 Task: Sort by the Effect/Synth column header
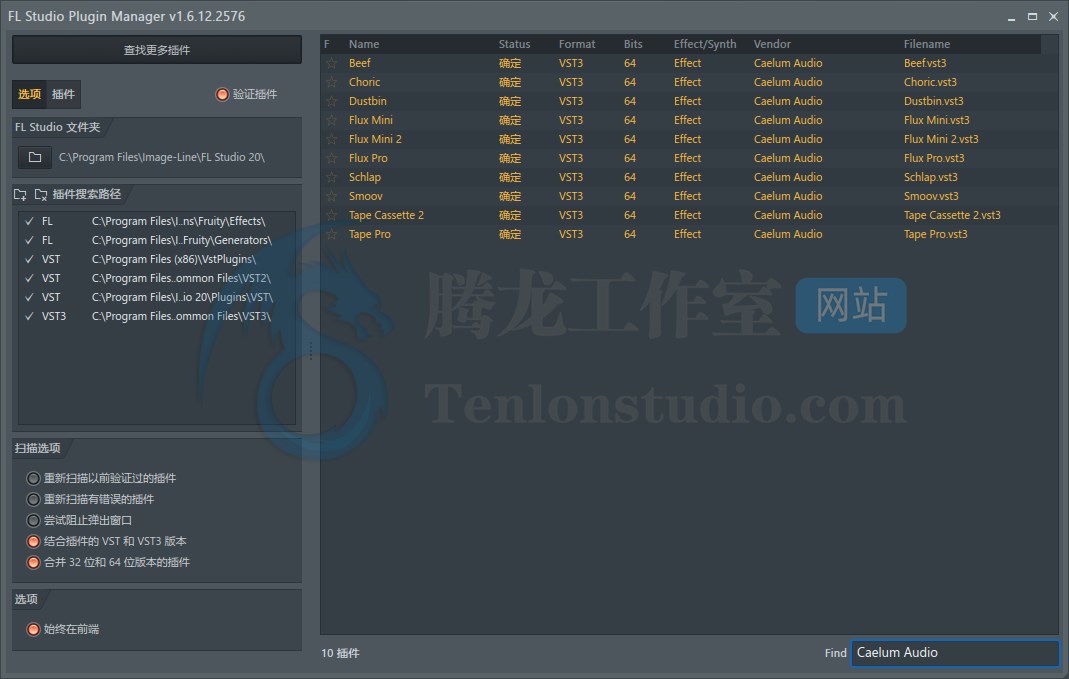tap(705, 44)
